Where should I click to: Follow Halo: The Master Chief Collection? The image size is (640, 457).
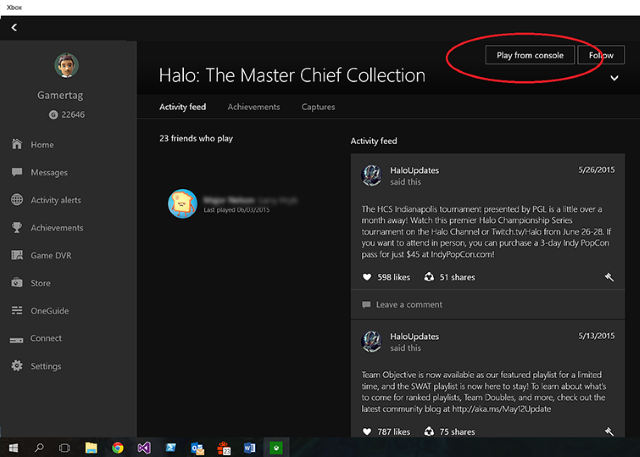point(601,55)
